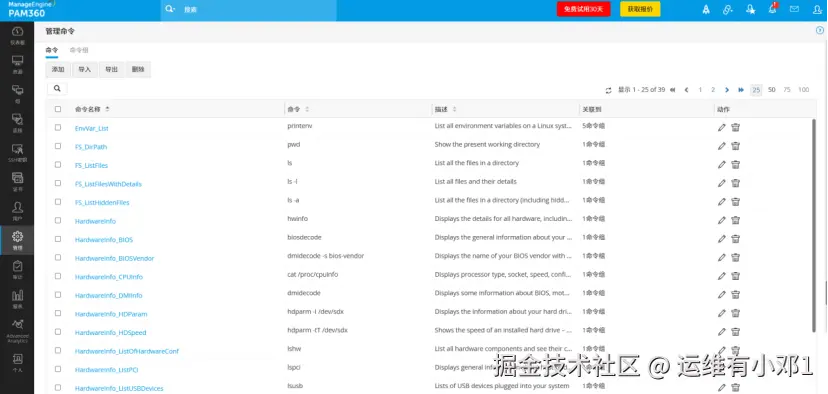
Task: Check the FS_ListHiddenFiles row checkbox
Action: click(x=58, y=202)
